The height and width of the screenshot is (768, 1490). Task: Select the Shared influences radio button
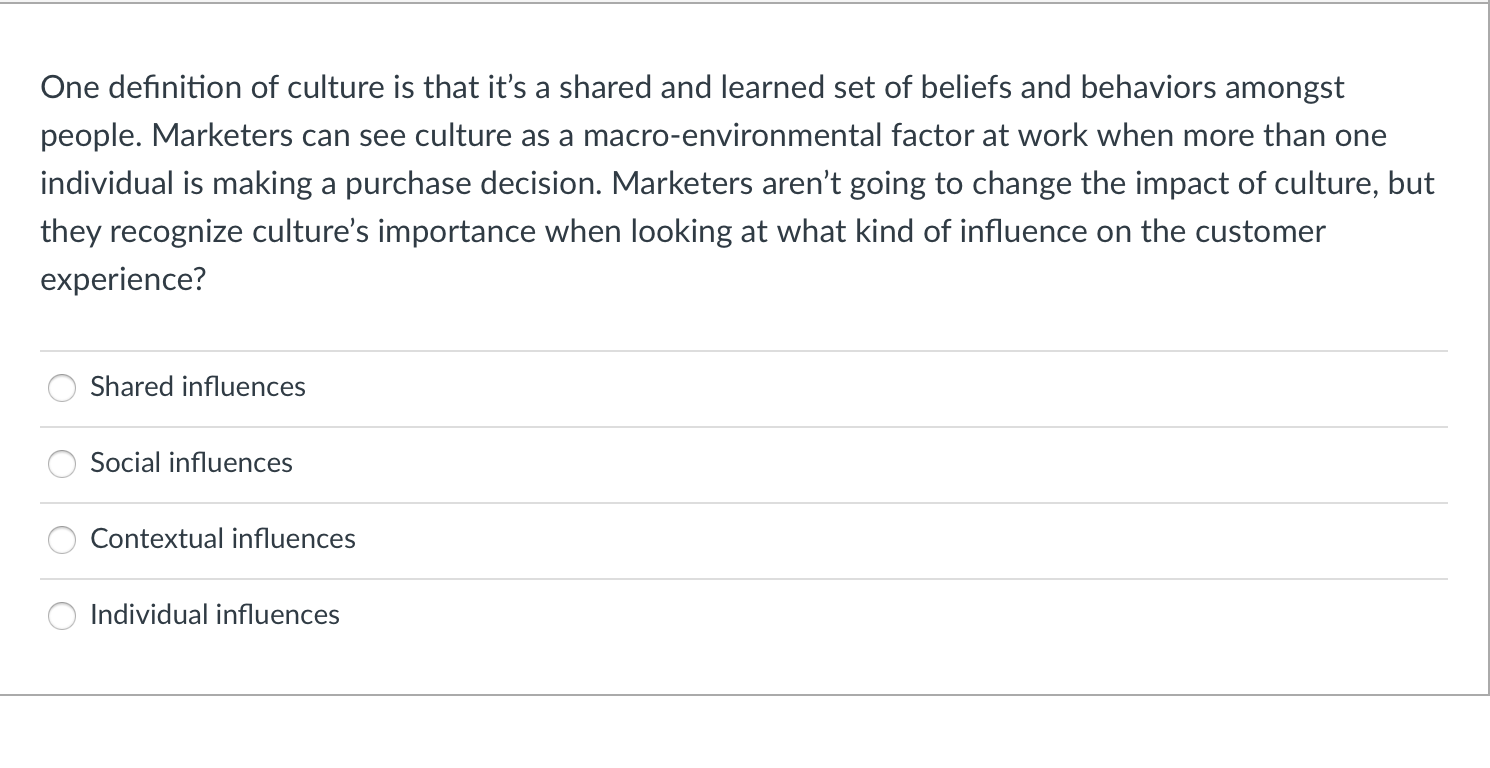(x=62, y=388)
